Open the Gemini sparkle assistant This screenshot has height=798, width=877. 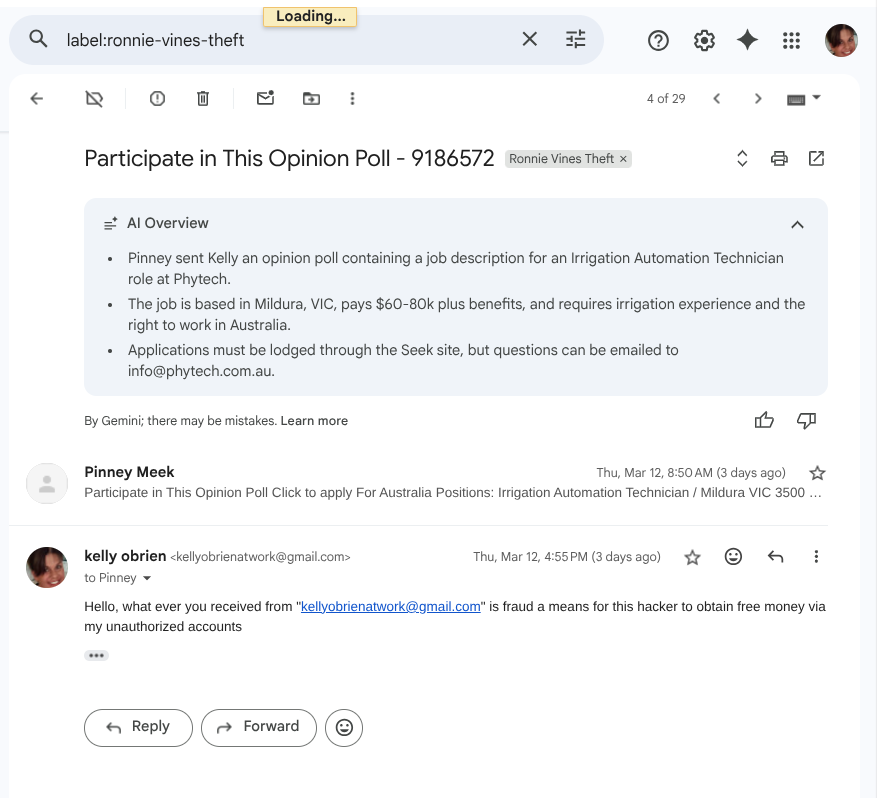point(747,40)
